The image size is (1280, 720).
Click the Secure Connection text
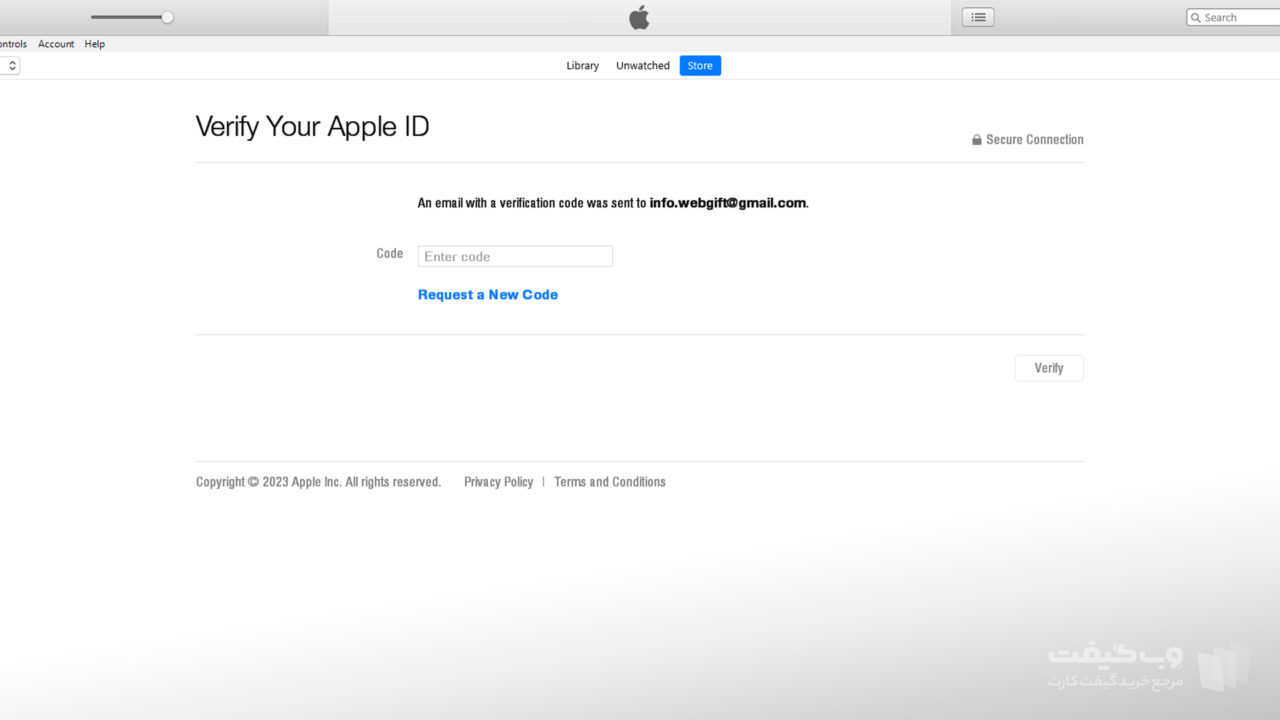pos(1035,140)
